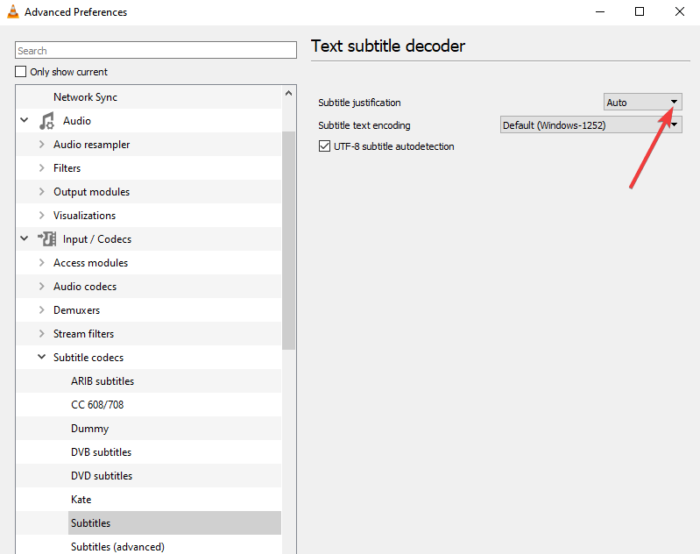
Task: Click the Text subtitle decoder heading
Action: [388, 46]
